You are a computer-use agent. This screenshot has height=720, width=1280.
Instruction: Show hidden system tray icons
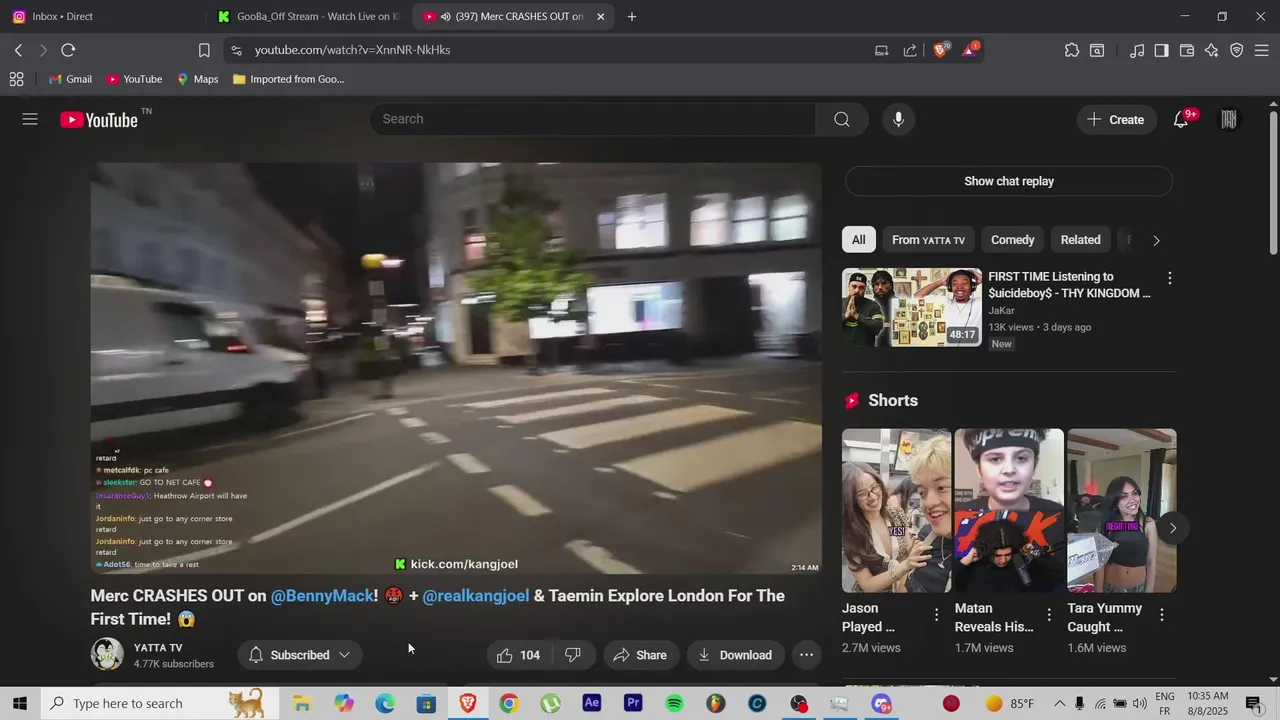click(x=1060, y=704)
